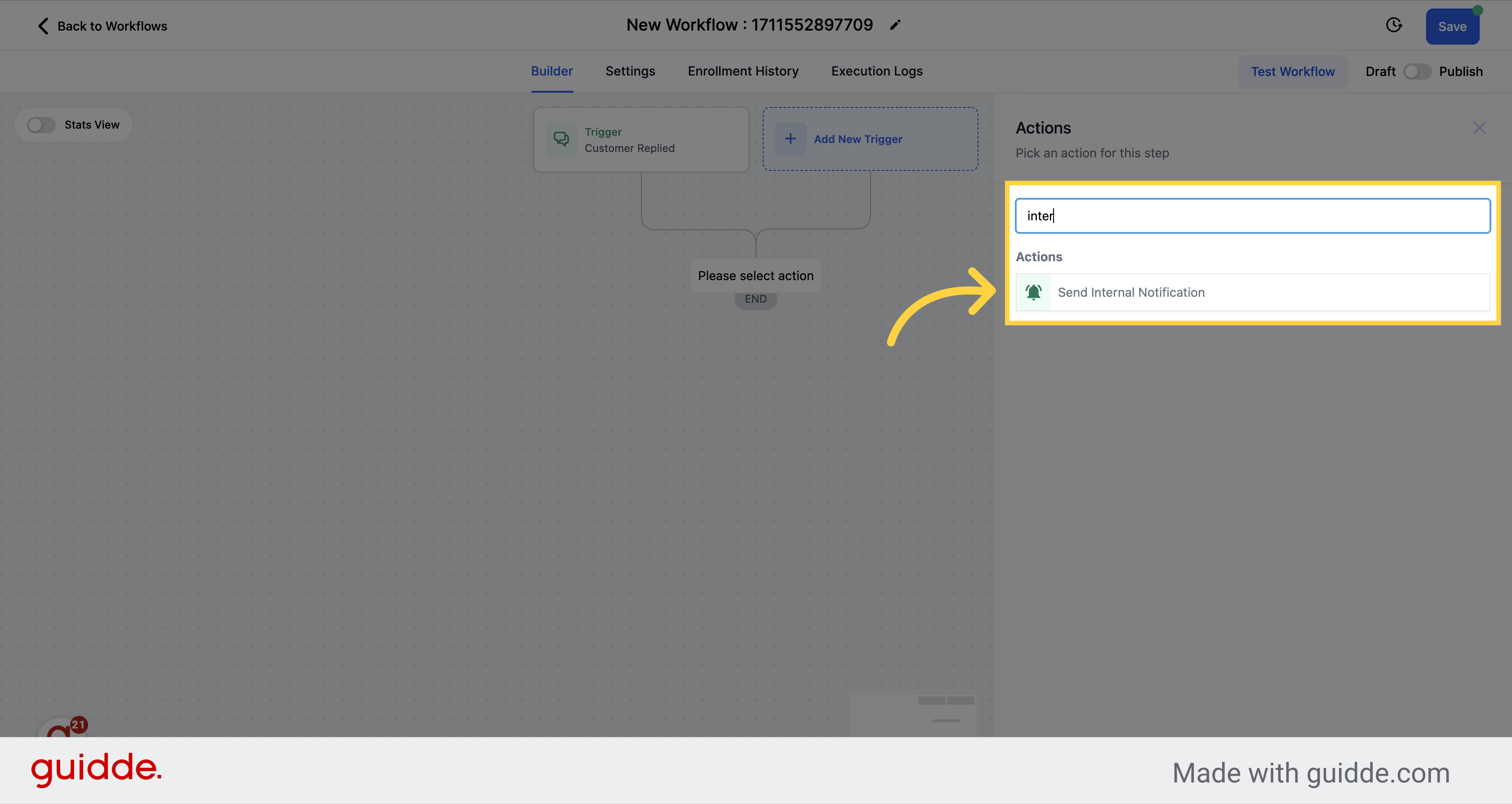
Task: Toggle the Stats View switch
Action: [41, 124]
